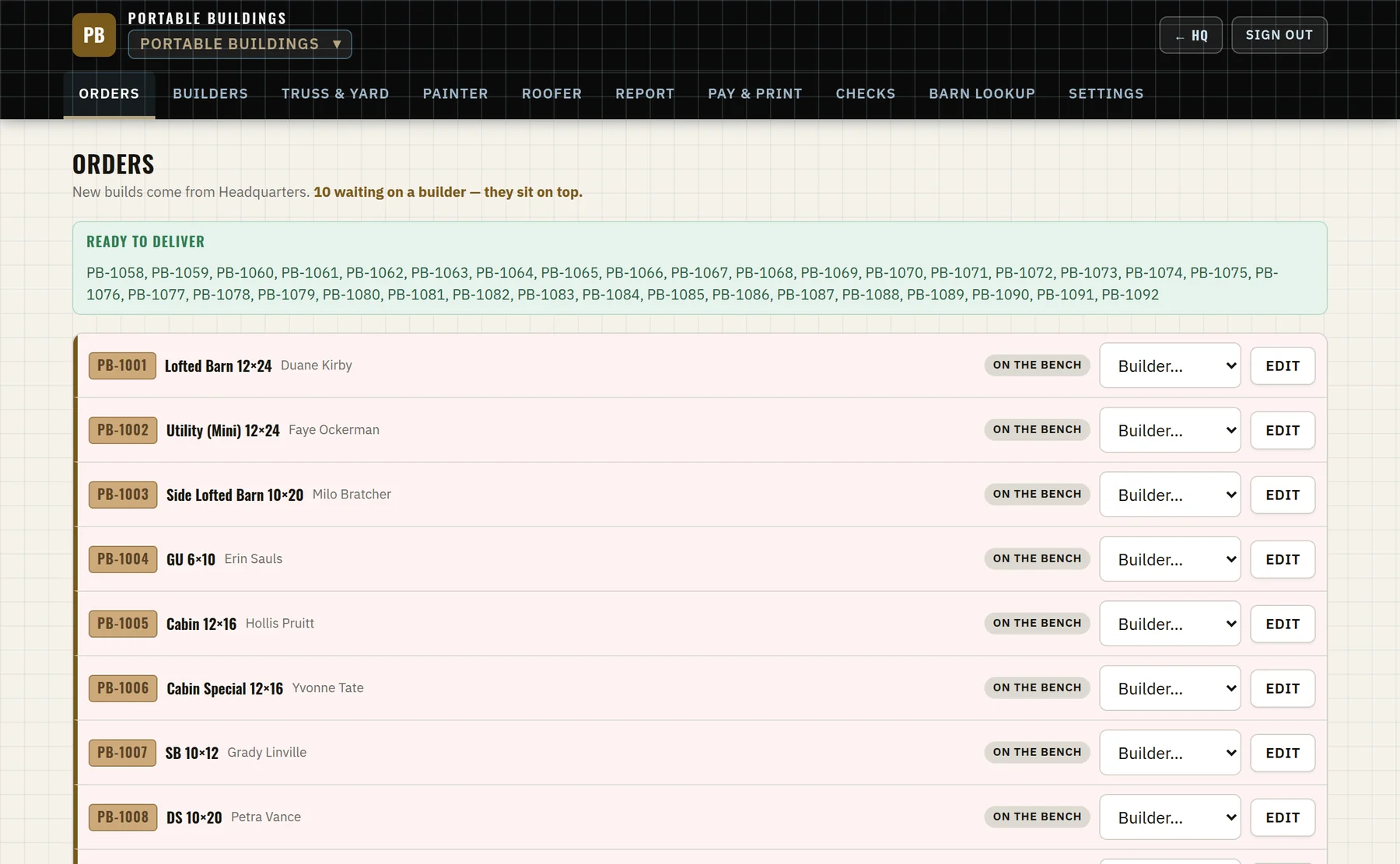Edit order PB-1005 Cabin 12×16
Image resolution: width=1400 pixels, height=864 pixels.
pyautogui.click(x=1283, y=624)
